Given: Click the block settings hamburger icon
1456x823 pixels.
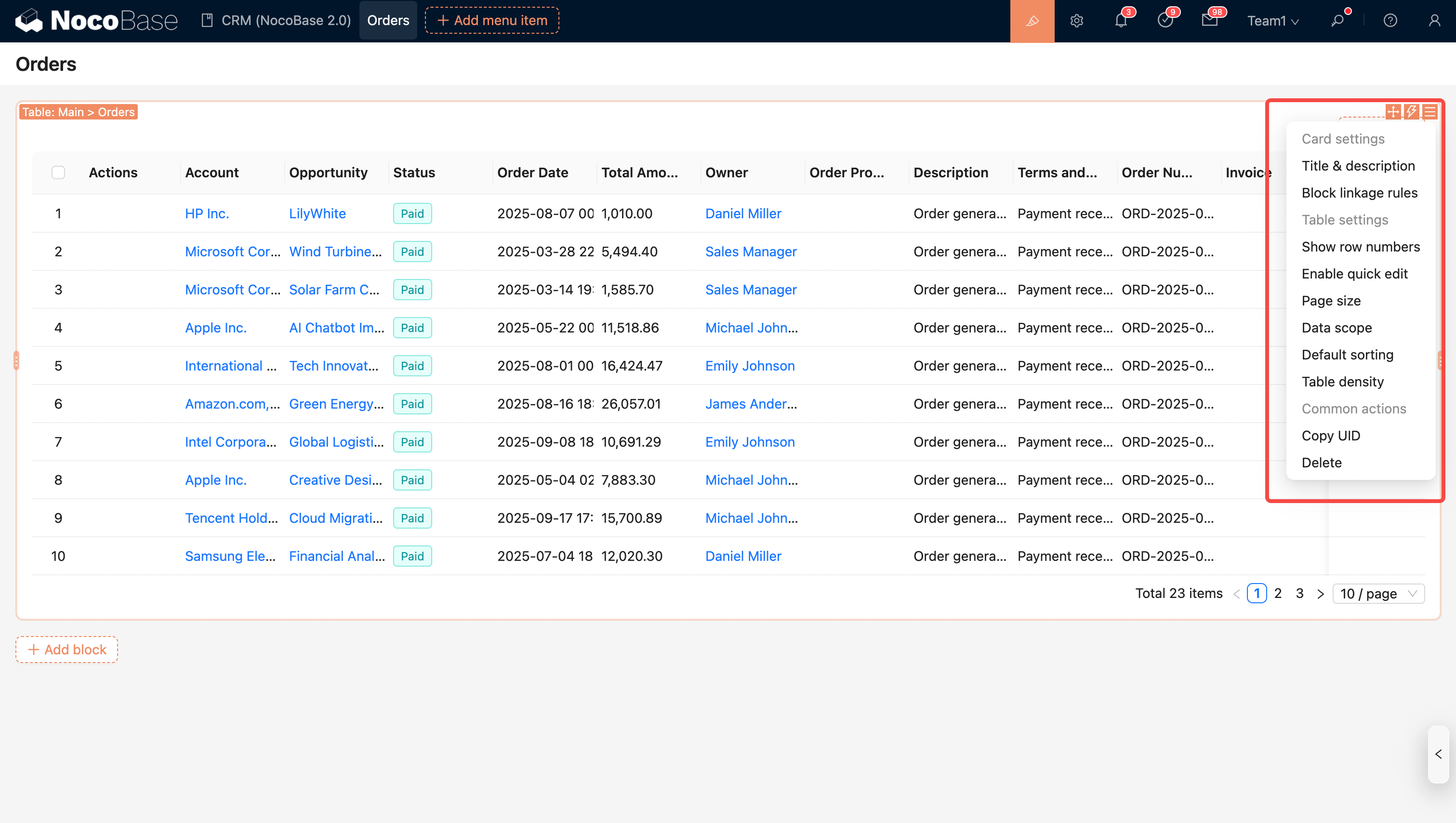Looking at the screenshot, I should [x=1430, y=111].
